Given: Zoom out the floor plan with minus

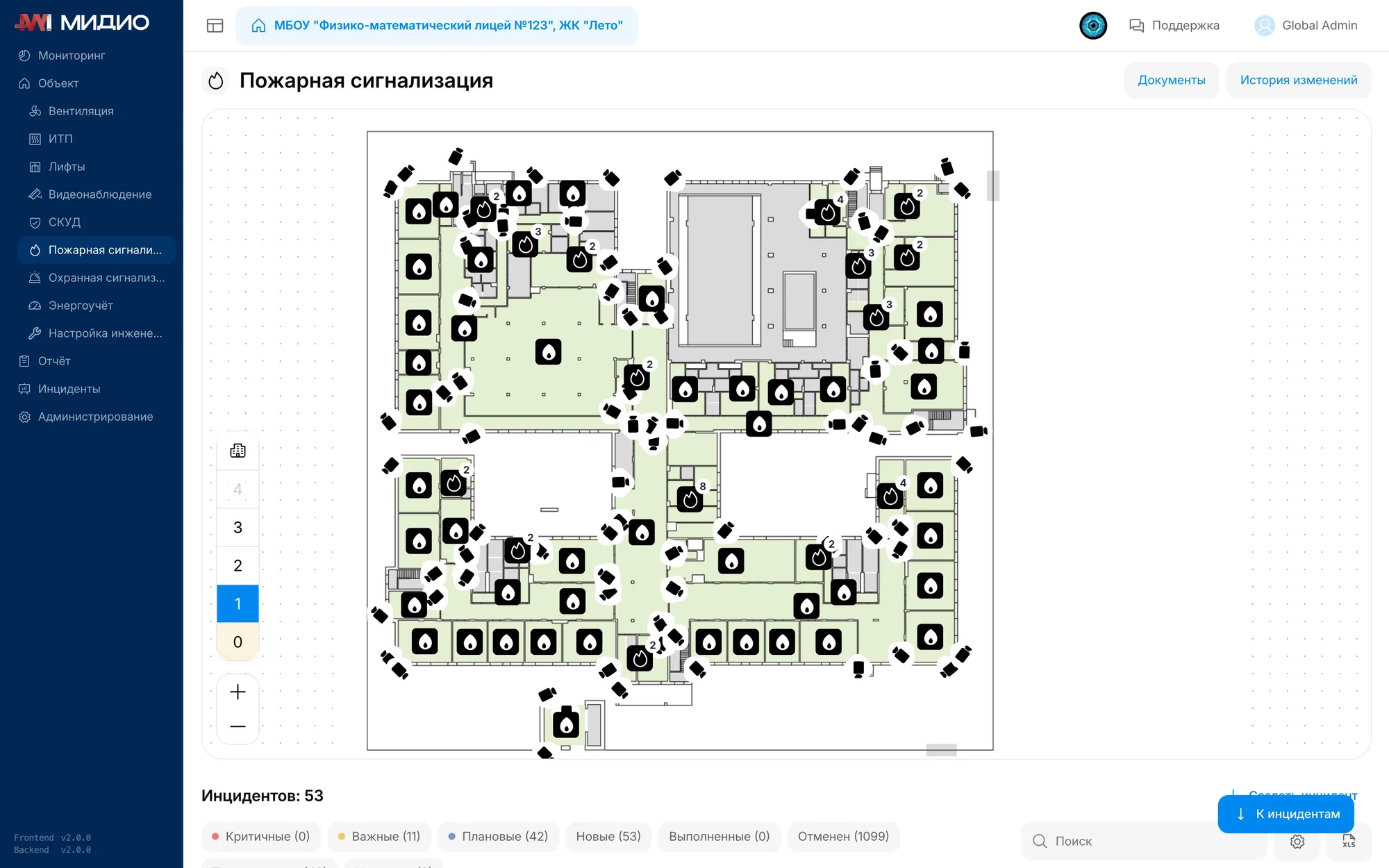Looking at the screenshot, I should (x=238, y=726).
